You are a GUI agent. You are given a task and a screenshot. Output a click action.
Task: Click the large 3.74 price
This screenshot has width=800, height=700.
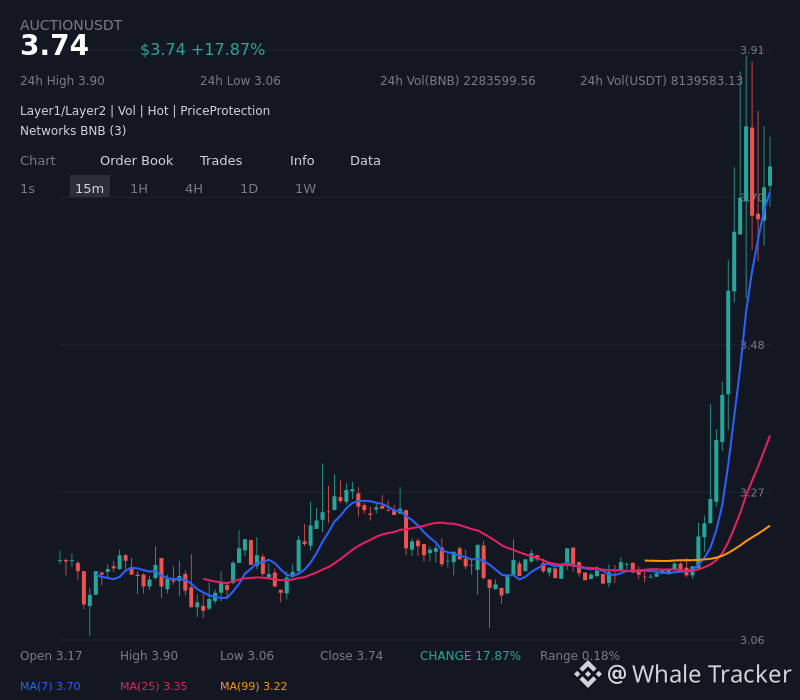[54, 45]
